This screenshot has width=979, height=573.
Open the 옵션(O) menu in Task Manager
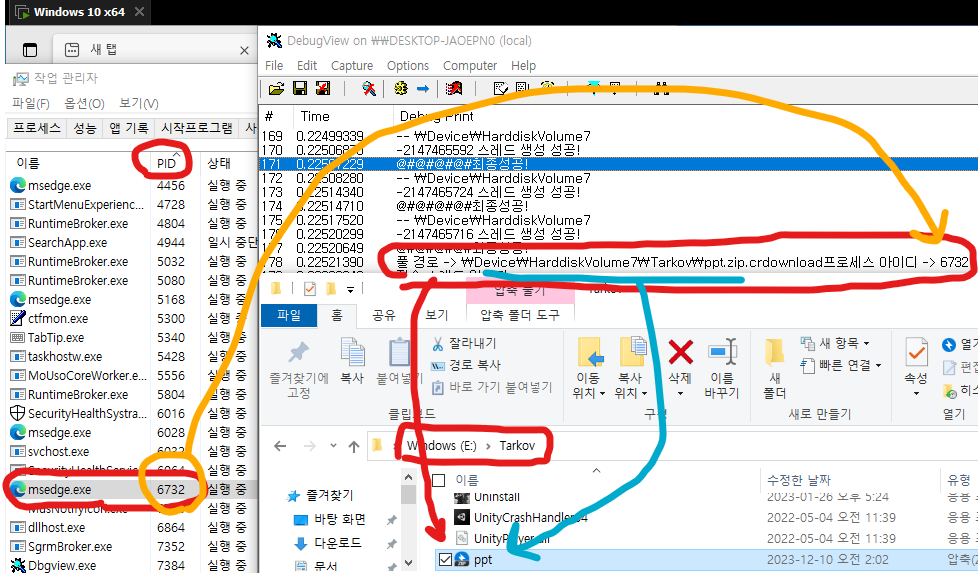(x=84, y=103)
